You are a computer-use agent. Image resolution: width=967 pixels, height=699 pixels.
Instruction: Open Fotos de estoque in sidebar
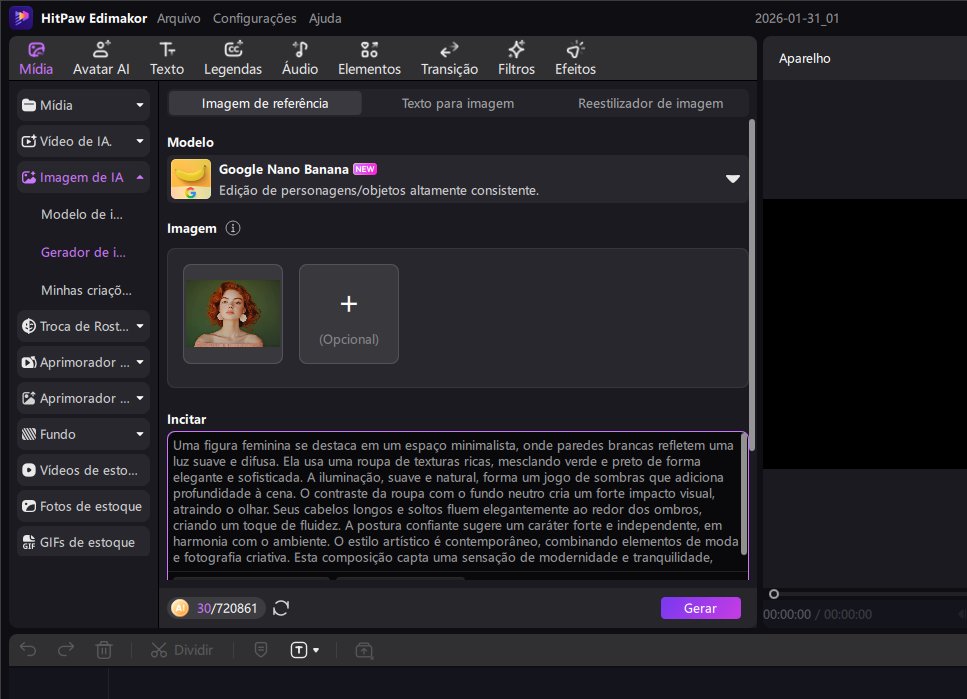tap(84, 506)
